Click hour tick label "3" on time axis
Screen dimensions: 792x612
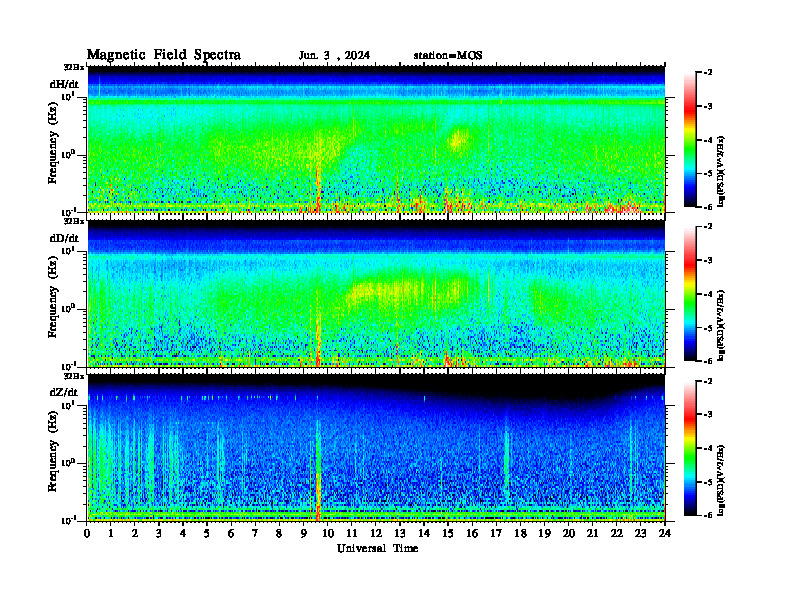[x=159, y=533]
